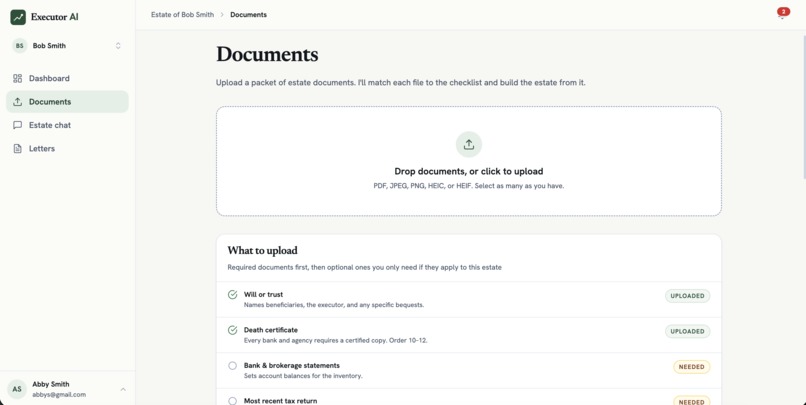
Task: Click 'Sets account balances for the inventory' text
Action: click(303, 376)
